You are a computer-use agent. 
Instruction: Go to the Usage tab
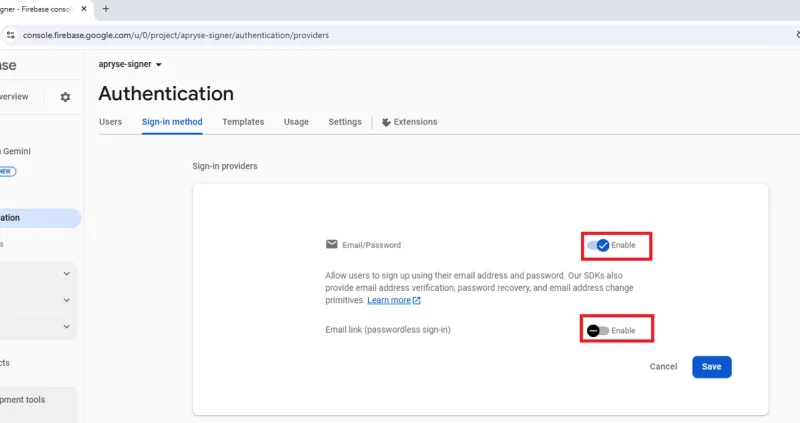coord(296,122)
